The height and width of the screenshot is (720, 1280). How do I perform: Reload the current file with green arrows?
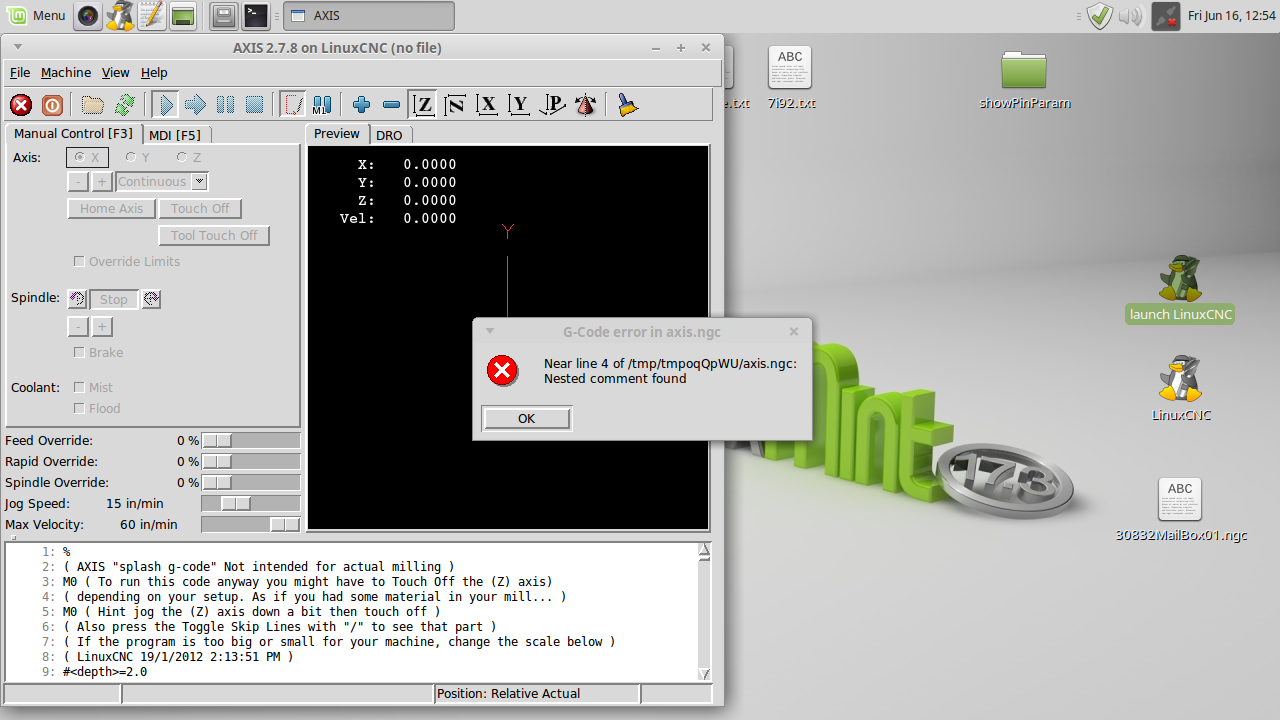(124, 105)
